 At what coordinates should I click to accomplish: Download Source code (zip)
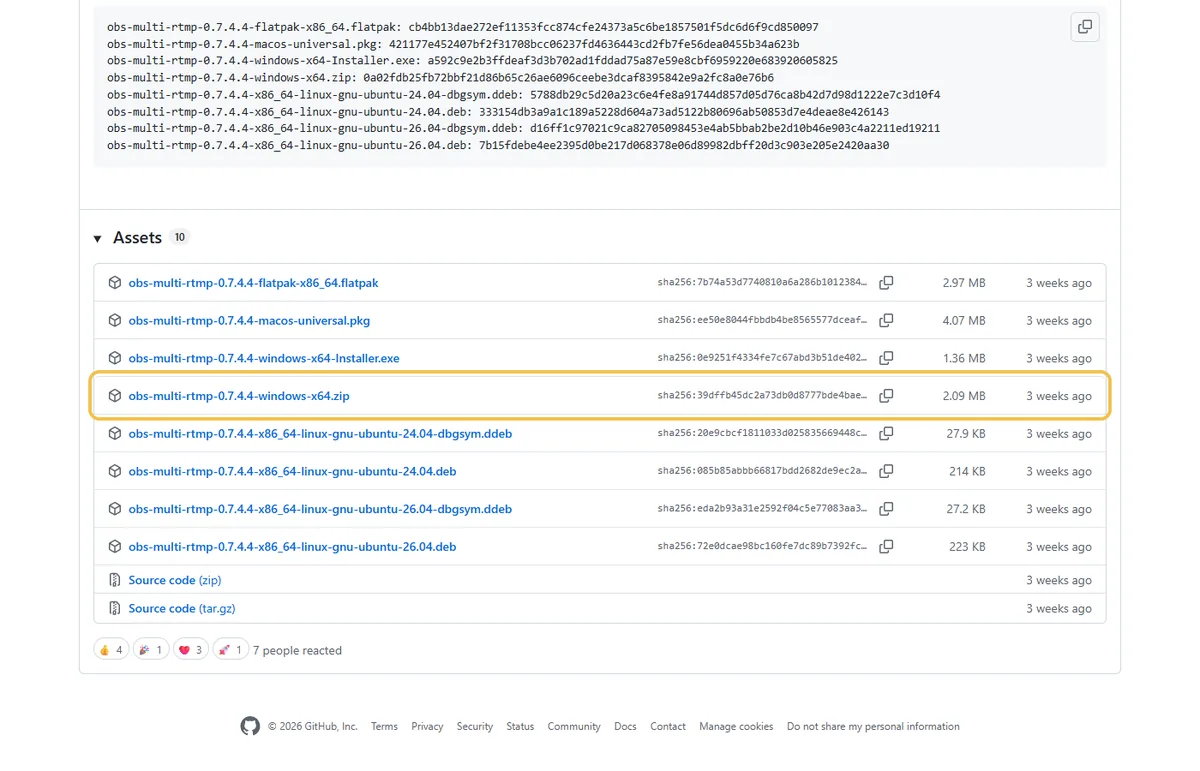tap(175, 580)
